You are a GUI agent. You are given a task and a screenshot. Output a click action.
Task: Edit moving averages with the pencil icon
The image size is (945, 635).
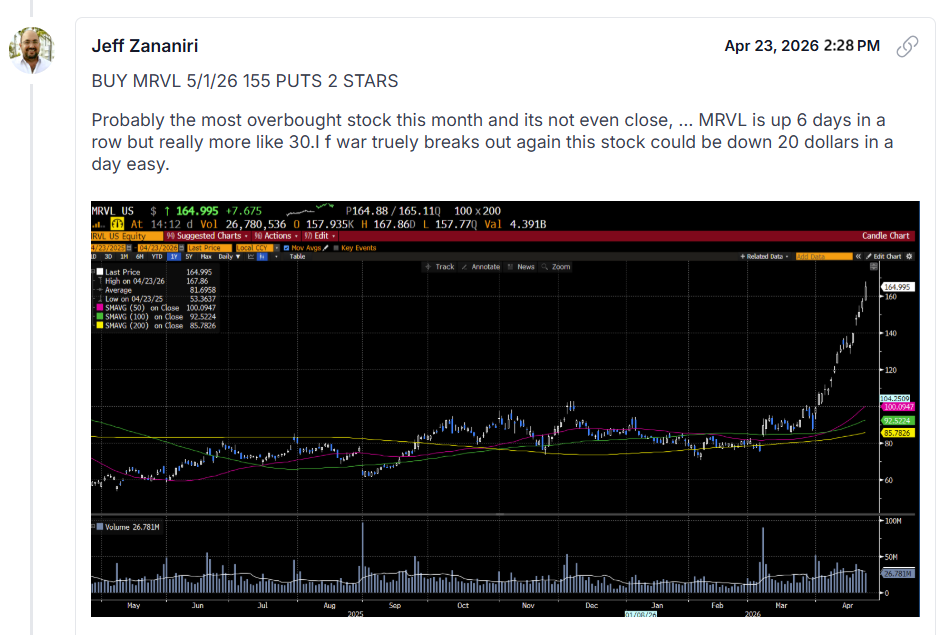coord(326,248)
